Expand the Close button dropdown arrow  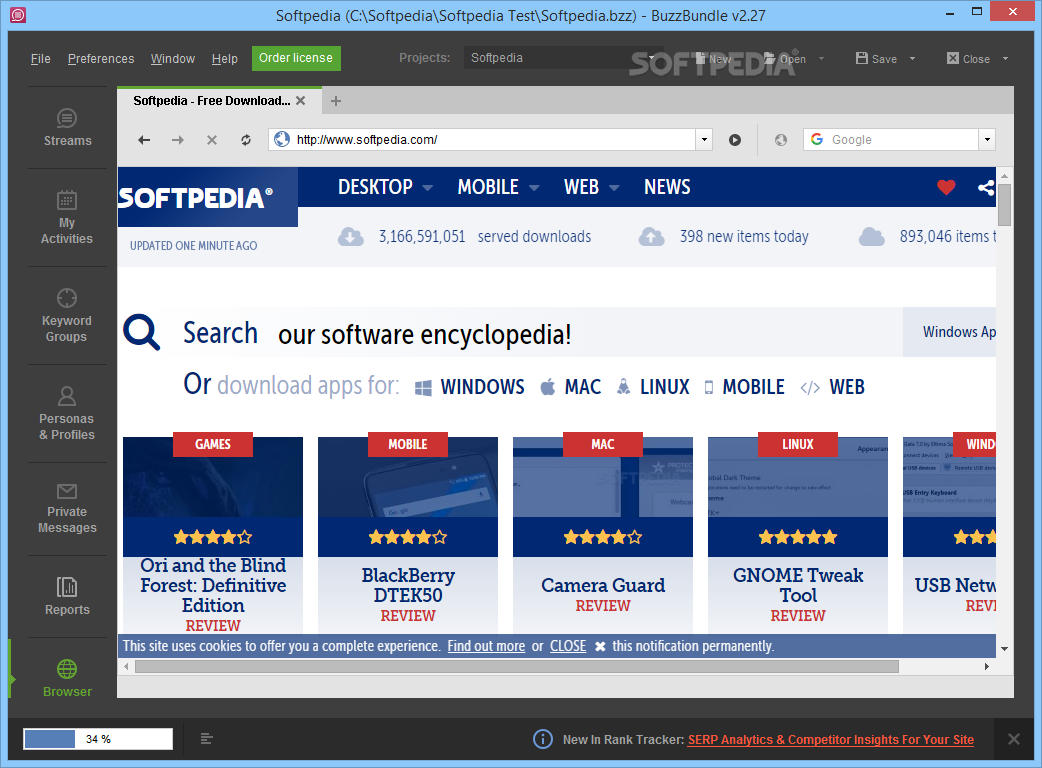(x=1005, y=58)
